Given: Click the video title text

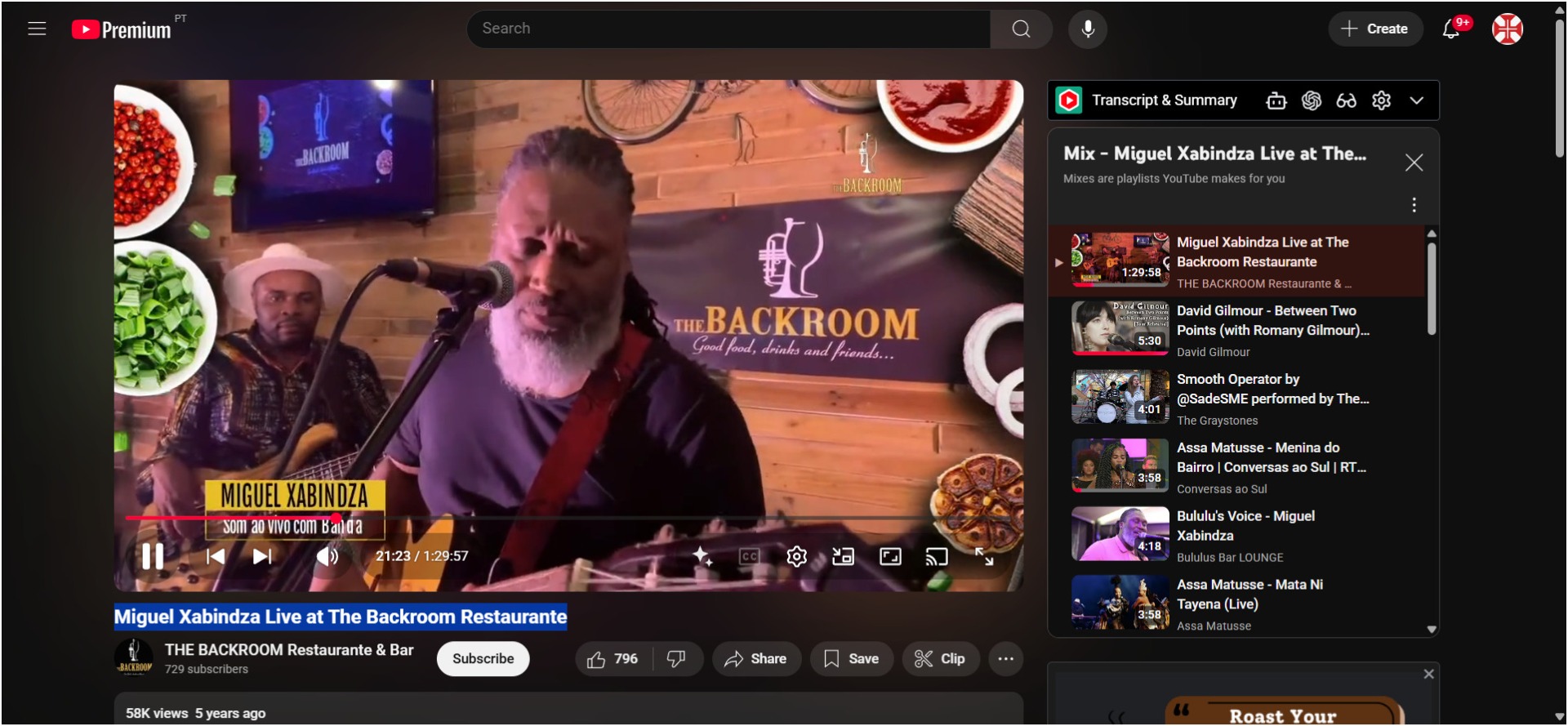Looking at the screenshot, I should 341,617.
